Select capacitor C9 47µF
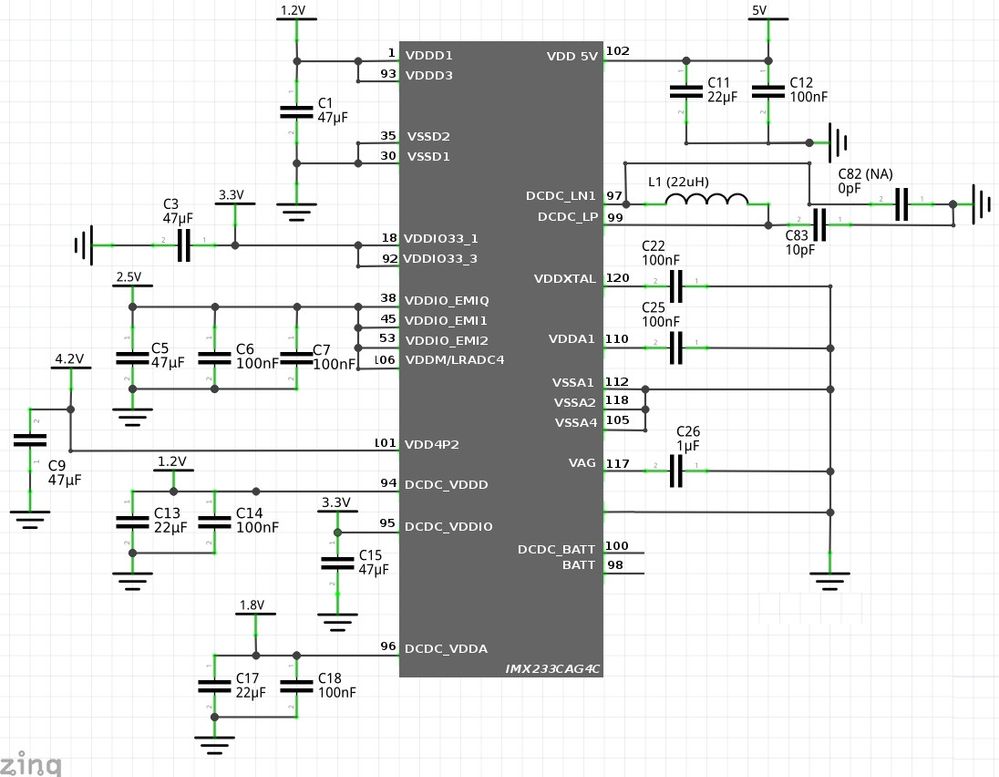This screenshot has height=777, width=999. 30,438
